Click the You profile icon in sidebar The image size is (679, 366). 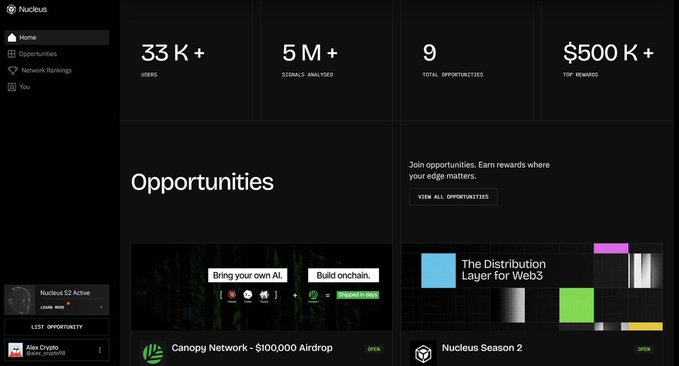tap(12, 87)
